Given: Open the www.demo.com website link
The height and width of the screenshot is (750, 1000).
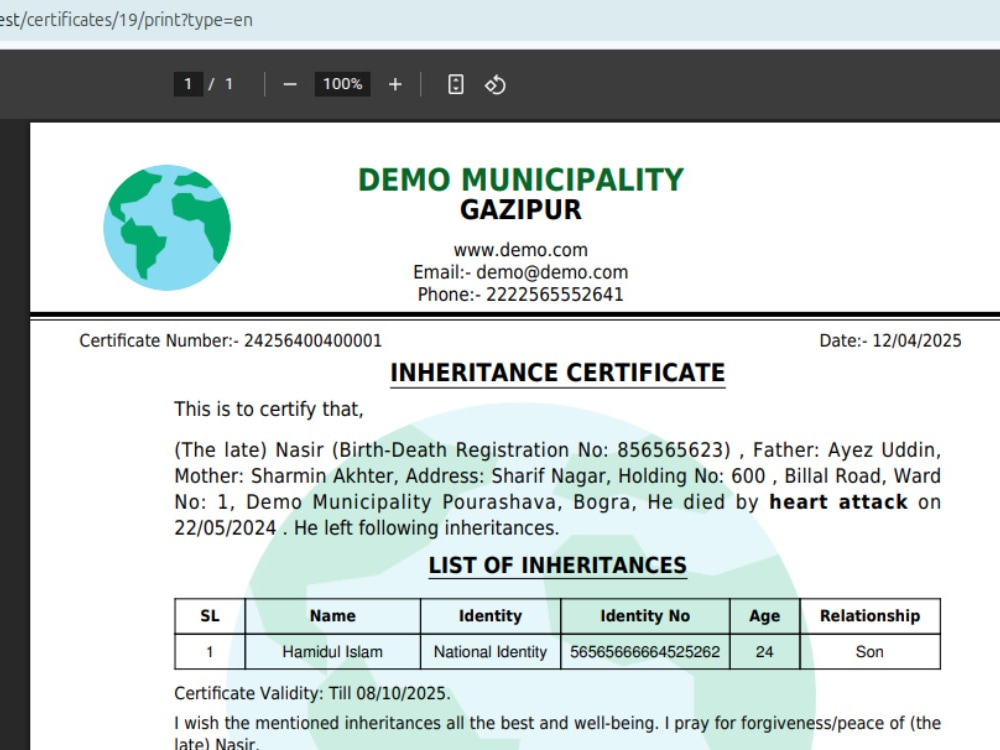Looking at the screenshot, I should click(520, 249).
